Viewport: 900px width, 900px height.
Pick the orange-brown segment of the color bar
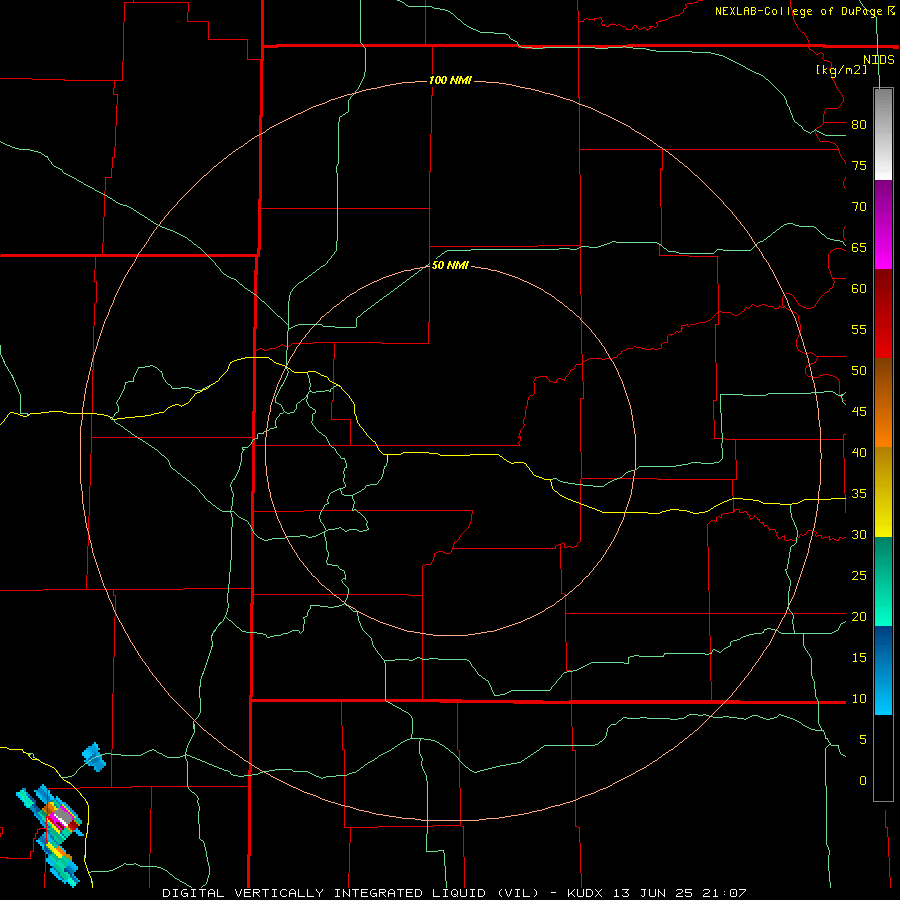click(x=883, y=403)
